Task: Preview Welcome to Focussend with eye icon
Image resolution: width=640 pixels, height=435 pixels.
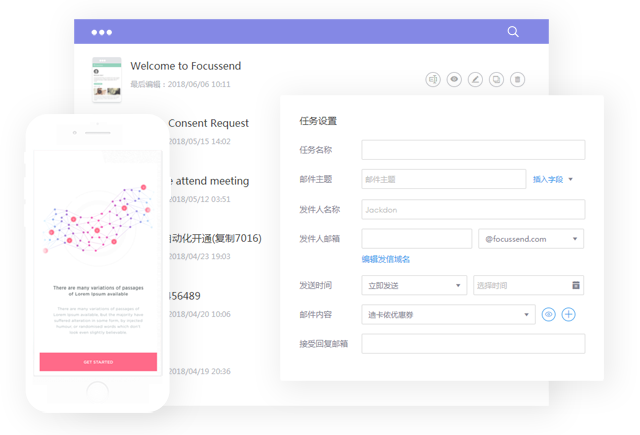Action: tap(454, 79)
